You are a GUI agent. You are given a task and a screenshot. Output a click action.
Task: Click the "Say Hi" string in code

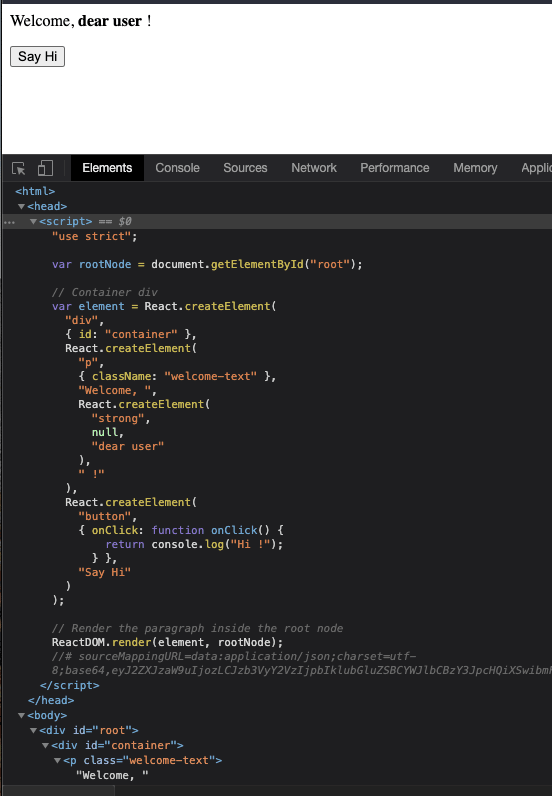tap(105, 573)
